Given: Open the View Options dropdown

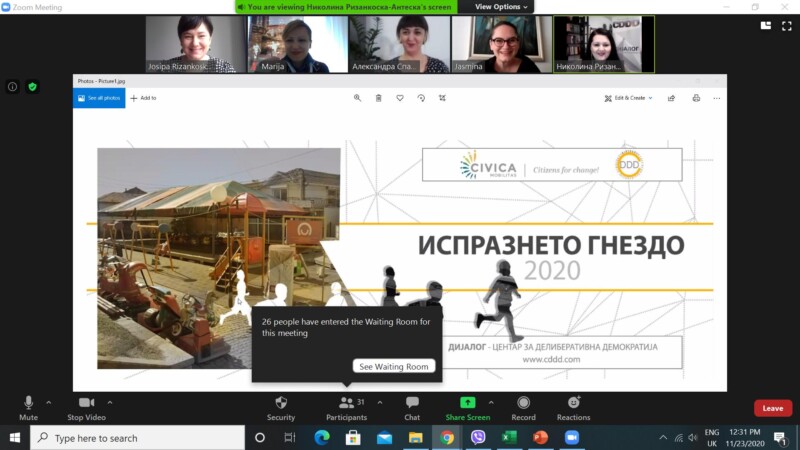Looking at the screenshot, I should point(497,6).
